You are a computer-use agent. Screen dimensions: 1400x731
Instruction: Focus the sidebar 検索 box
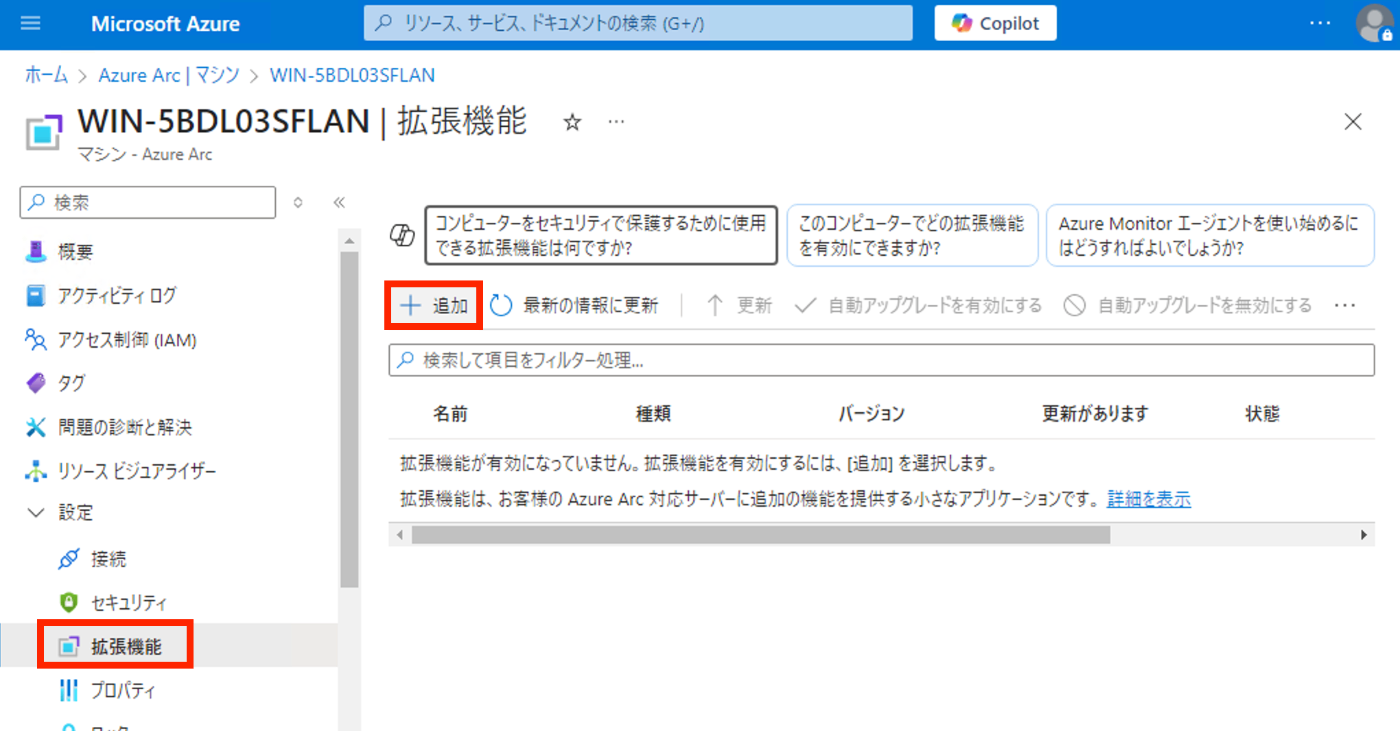coord(148,202)
